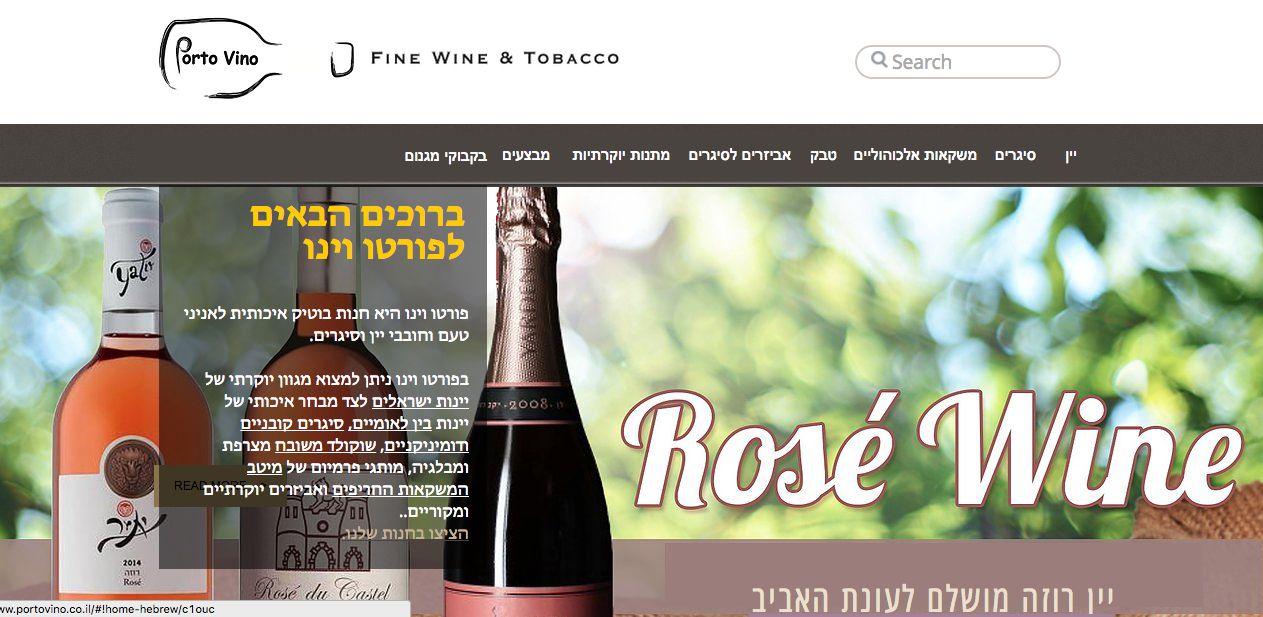
Task: Open the מתנות יוקרתיות menu
Action: (x=621, y=155)
